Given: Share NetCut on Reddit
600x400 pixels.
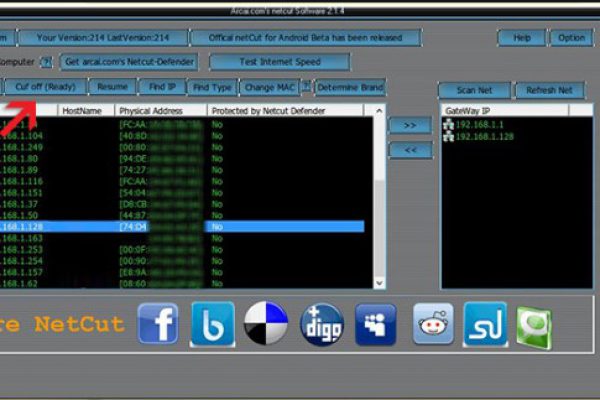Looking at the screenshot, I should pos(434,324).
